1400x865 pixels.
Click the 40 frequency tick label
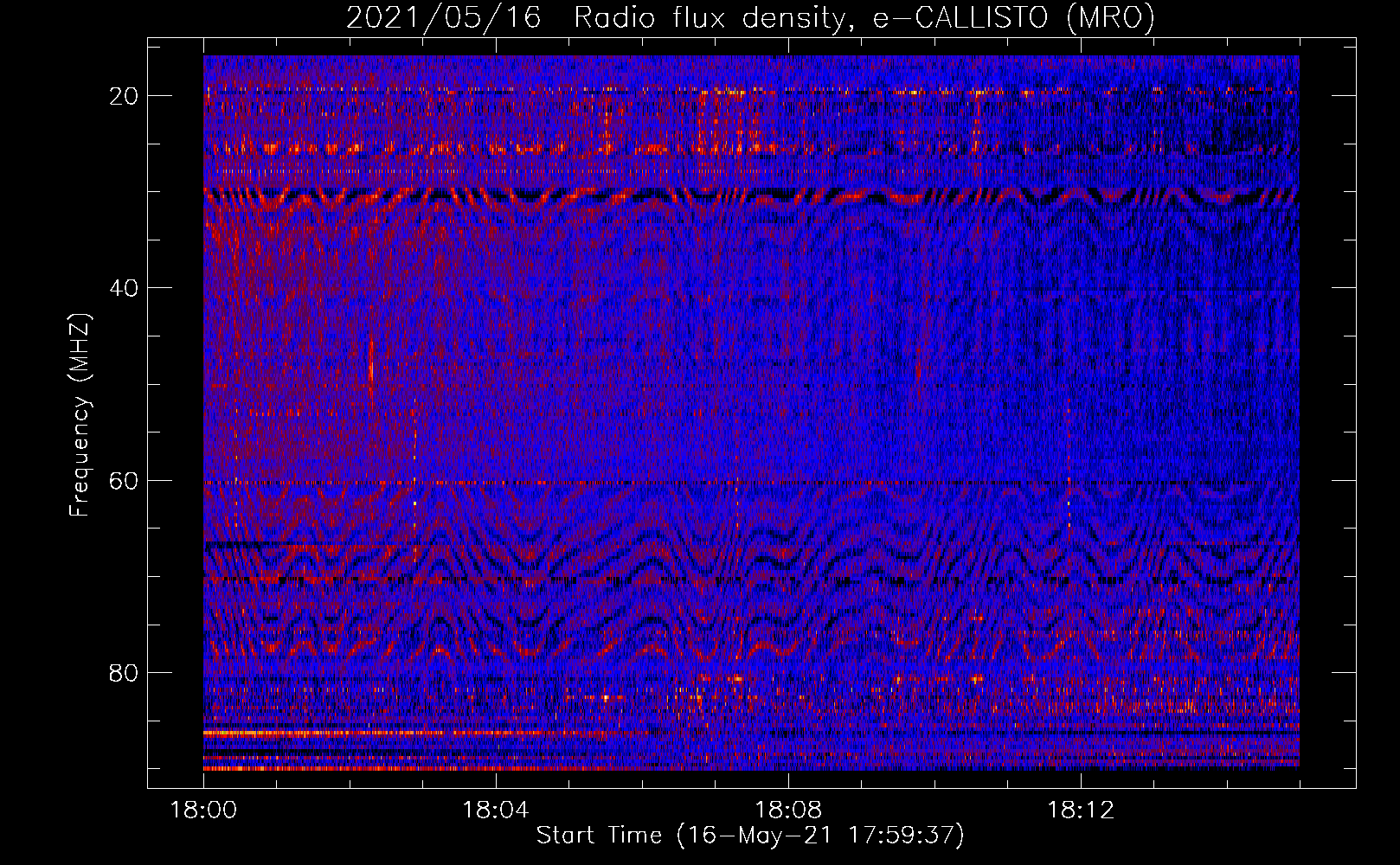click(x=124, y=288)
